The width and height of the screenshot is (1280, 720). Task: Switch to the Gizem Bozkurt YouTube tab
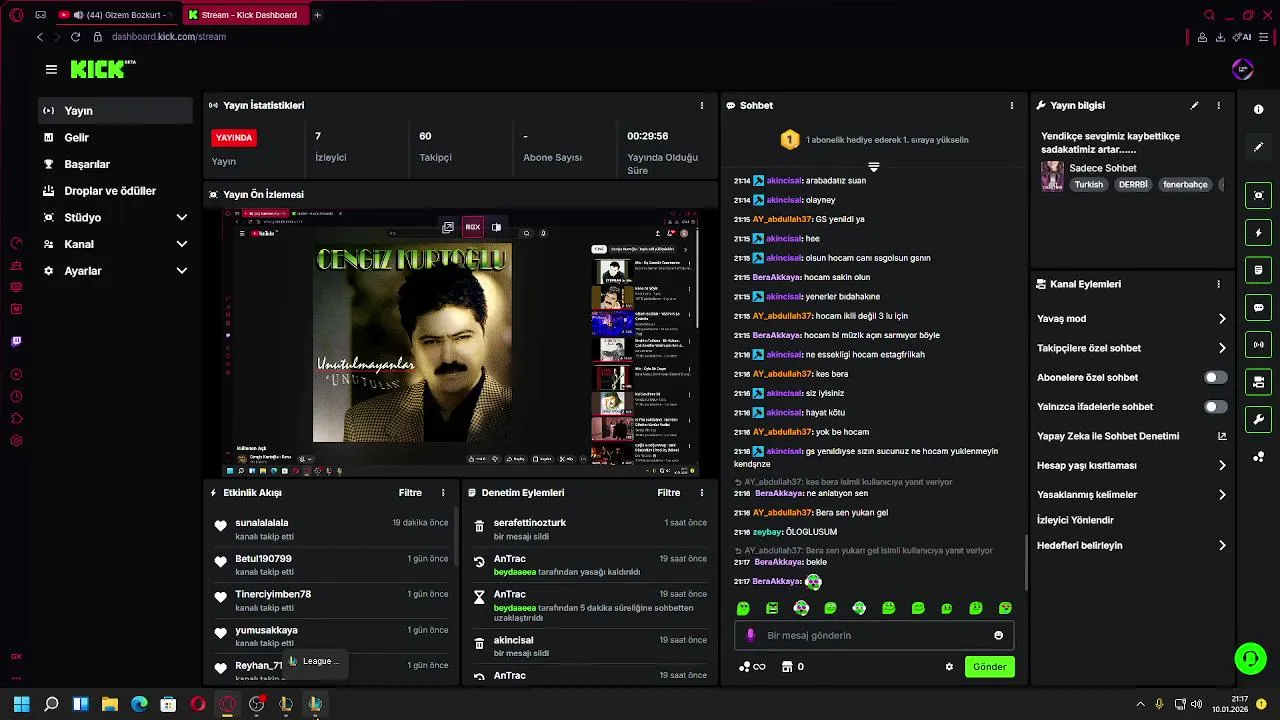coord(116,15)
